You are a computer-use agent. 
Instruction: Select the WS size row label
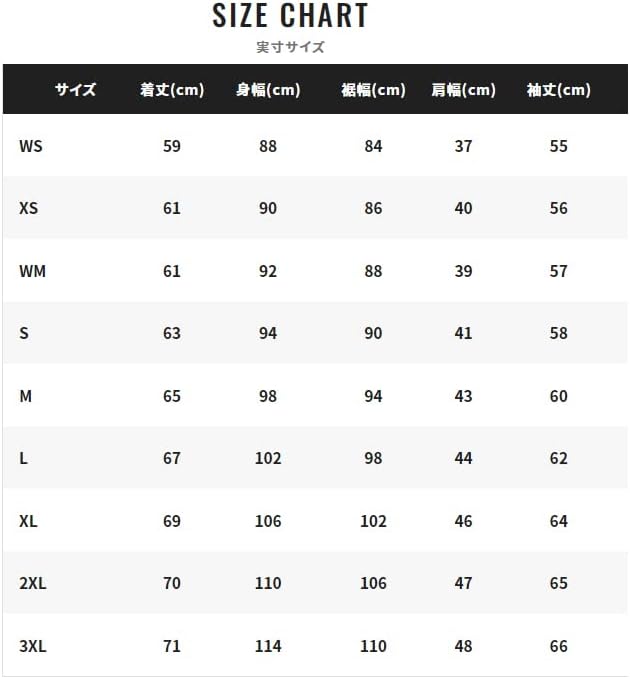pyautogui.click(x=31, y=146)
